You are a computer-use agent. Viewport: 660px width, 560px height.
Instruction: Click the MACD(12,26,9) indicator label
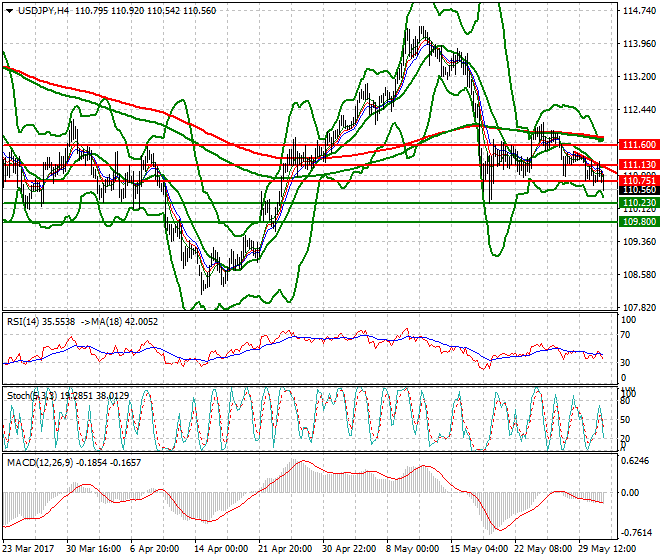pos(38,460)
